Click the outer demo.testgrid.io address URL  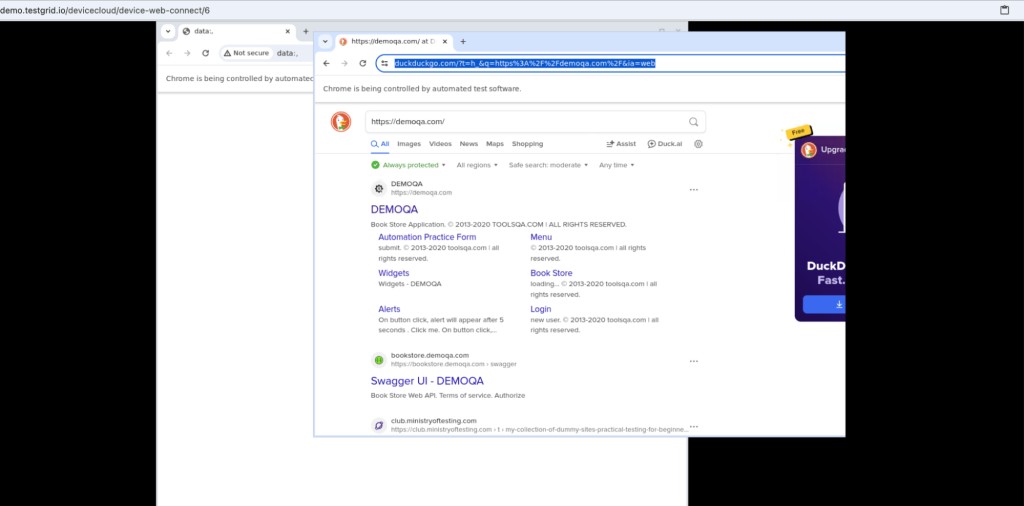click(x=104, y=10)
